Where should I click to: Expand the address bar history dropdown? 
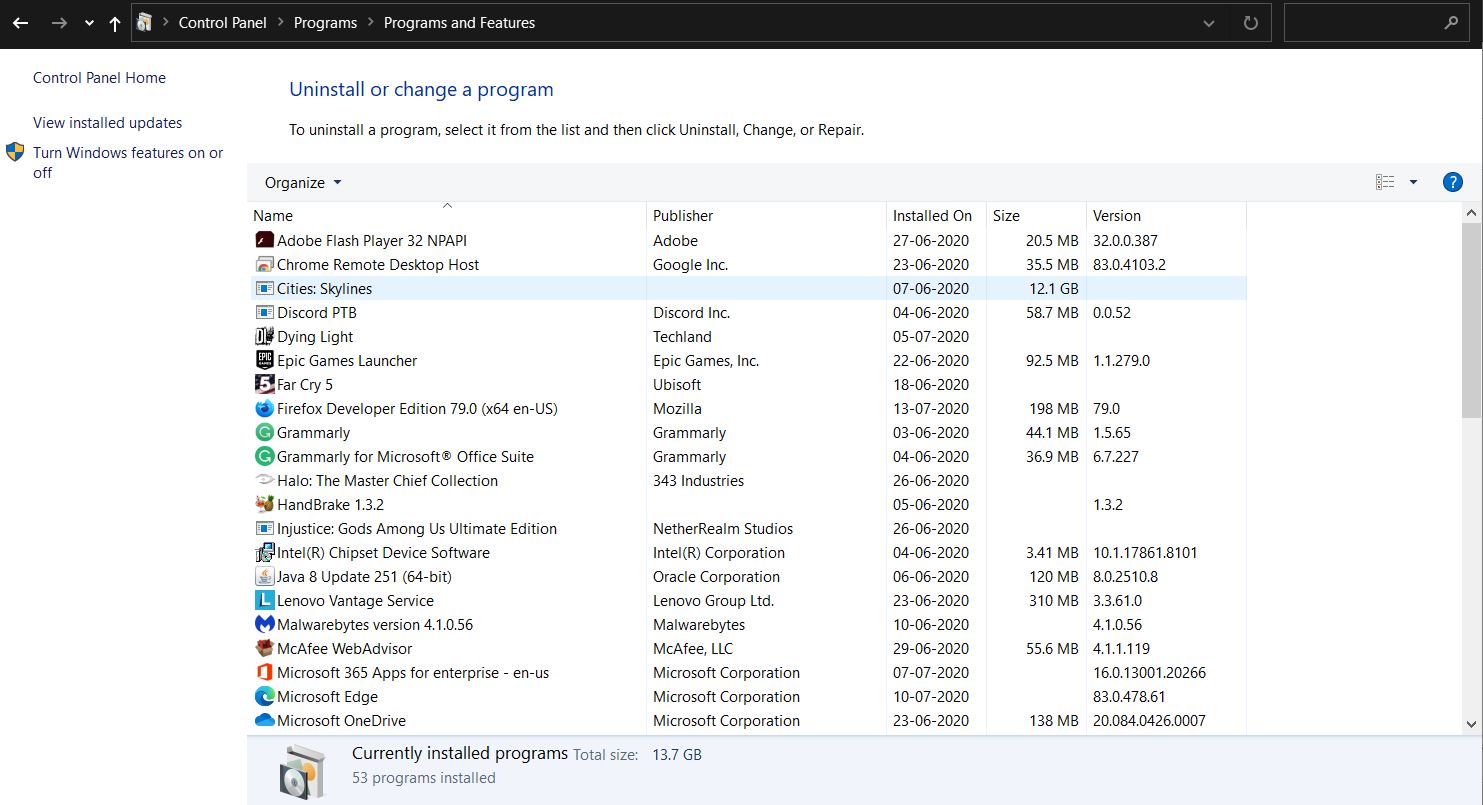1209,22
